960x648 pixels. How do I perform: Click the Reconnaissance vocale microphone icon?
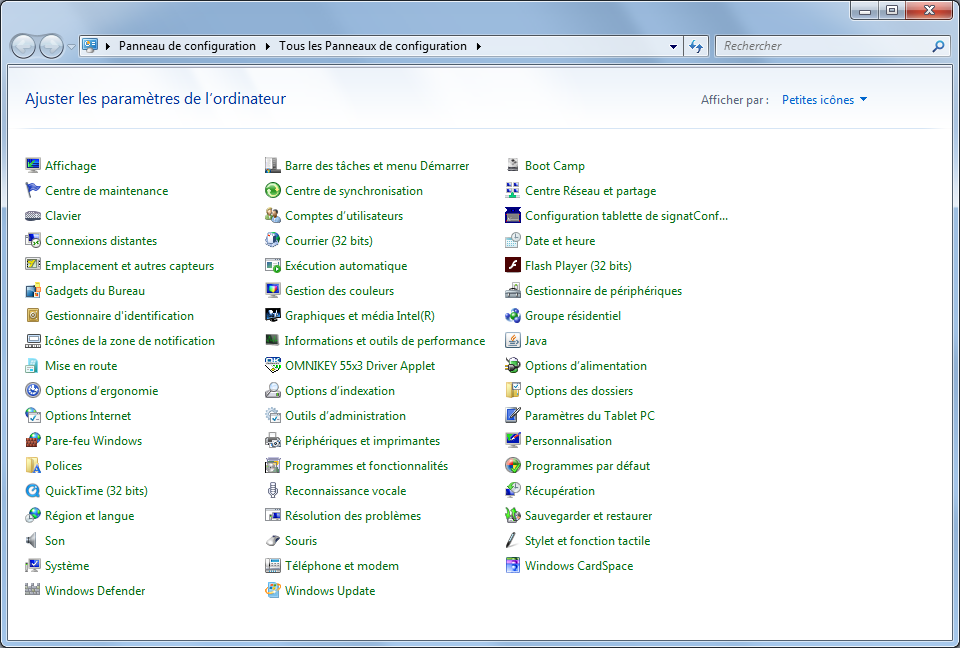272,491
